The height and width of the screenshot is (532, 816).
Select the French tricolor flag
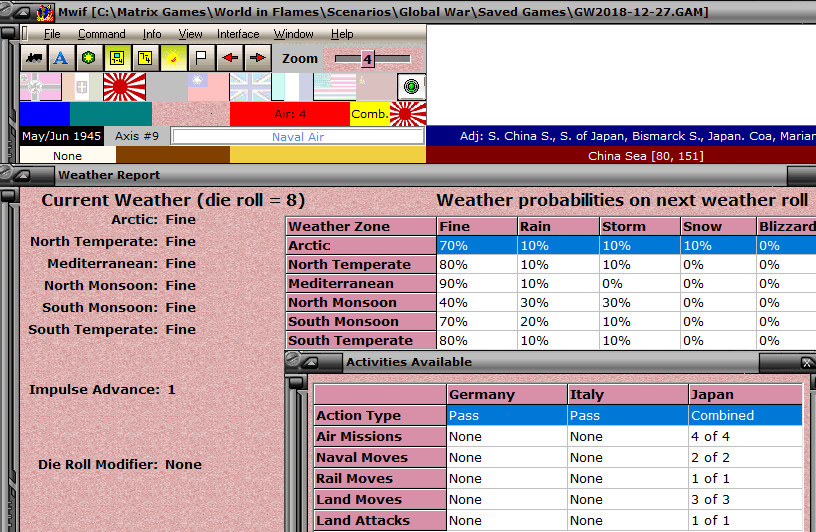[292, 87]
